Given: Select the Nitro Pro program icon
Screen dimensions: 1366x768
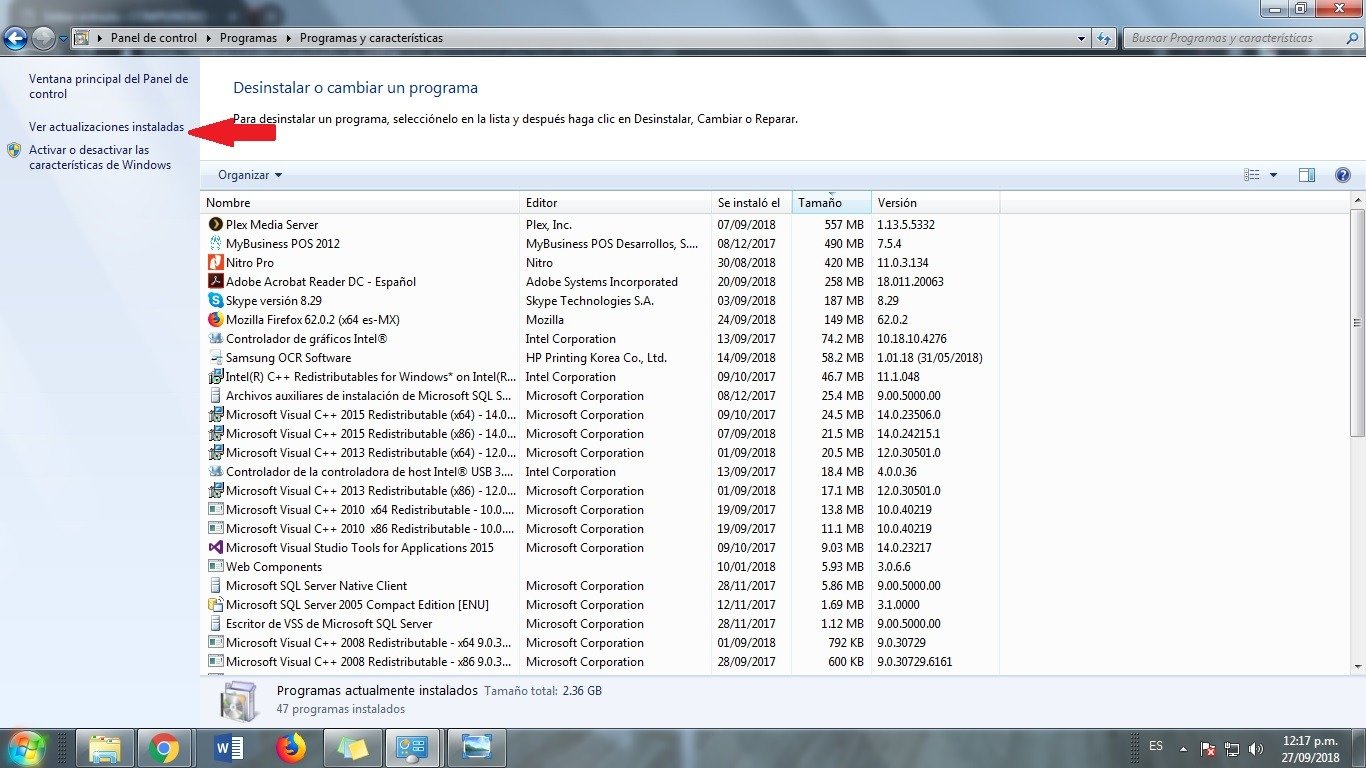Looking at the screenshot, I should (x=216, y=263).
